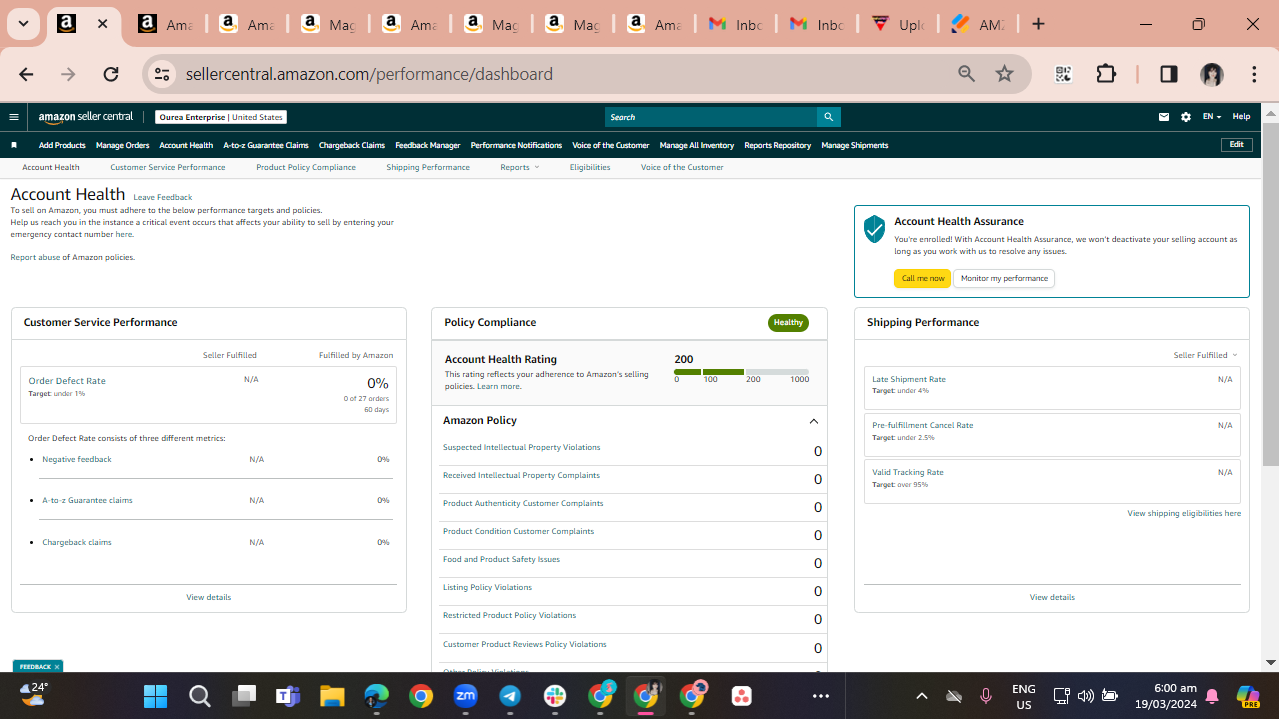Open the Windows Start menu

point(155,696)
